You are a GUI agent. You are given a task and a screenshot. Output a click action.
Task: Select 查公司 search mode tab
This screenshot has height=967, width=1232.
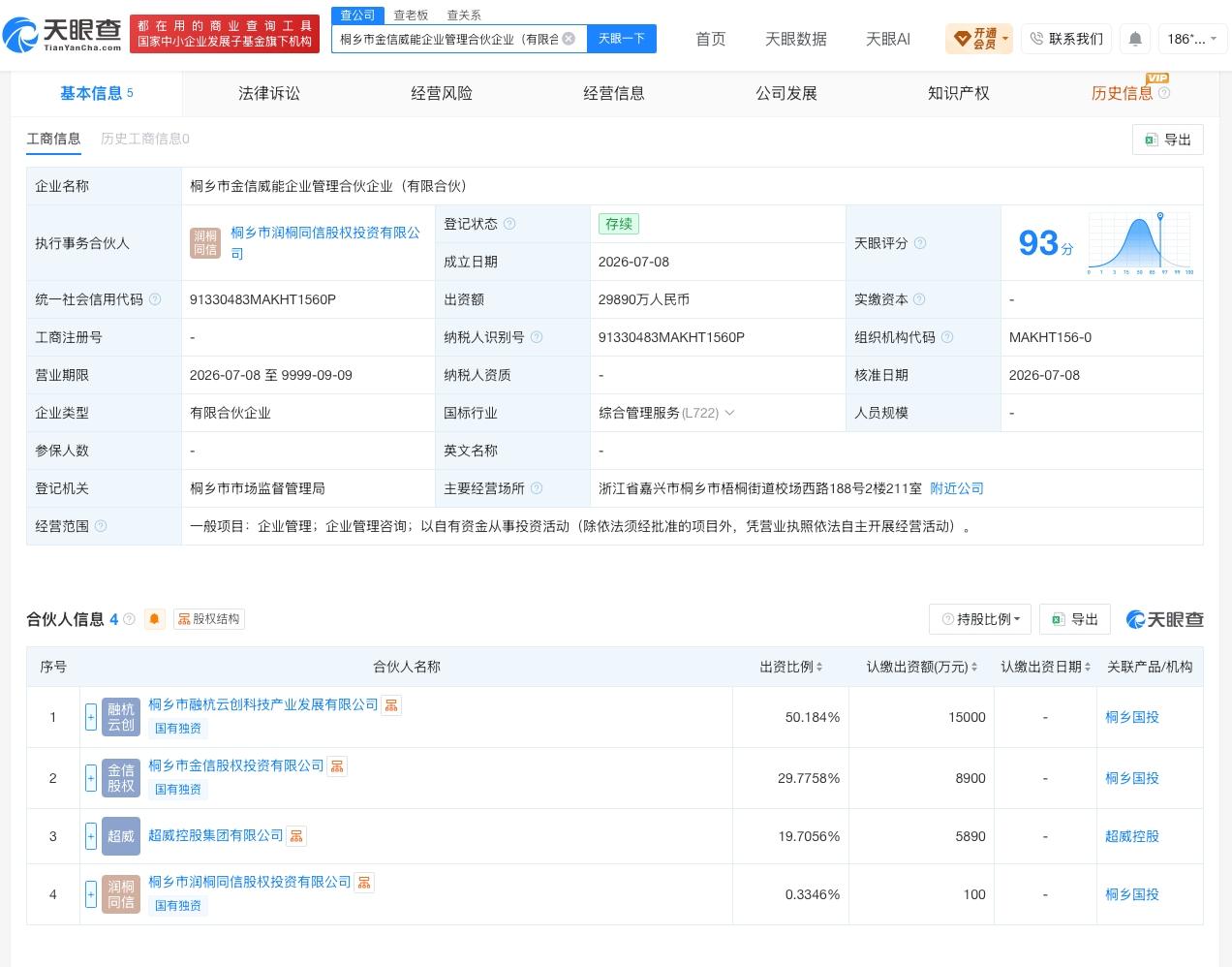pos(357,15)
